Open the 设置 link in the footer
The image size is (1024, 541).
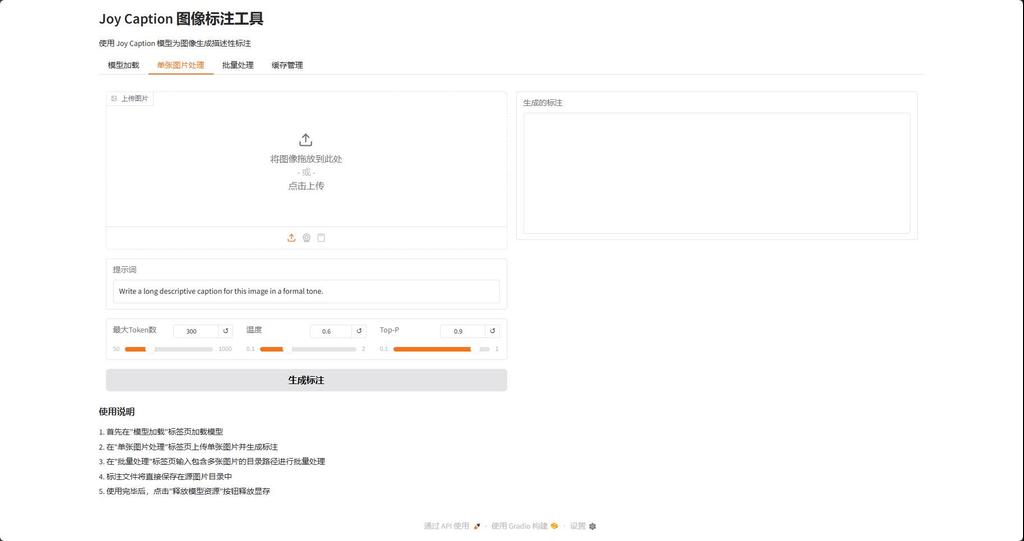click(x=583, y=526)
